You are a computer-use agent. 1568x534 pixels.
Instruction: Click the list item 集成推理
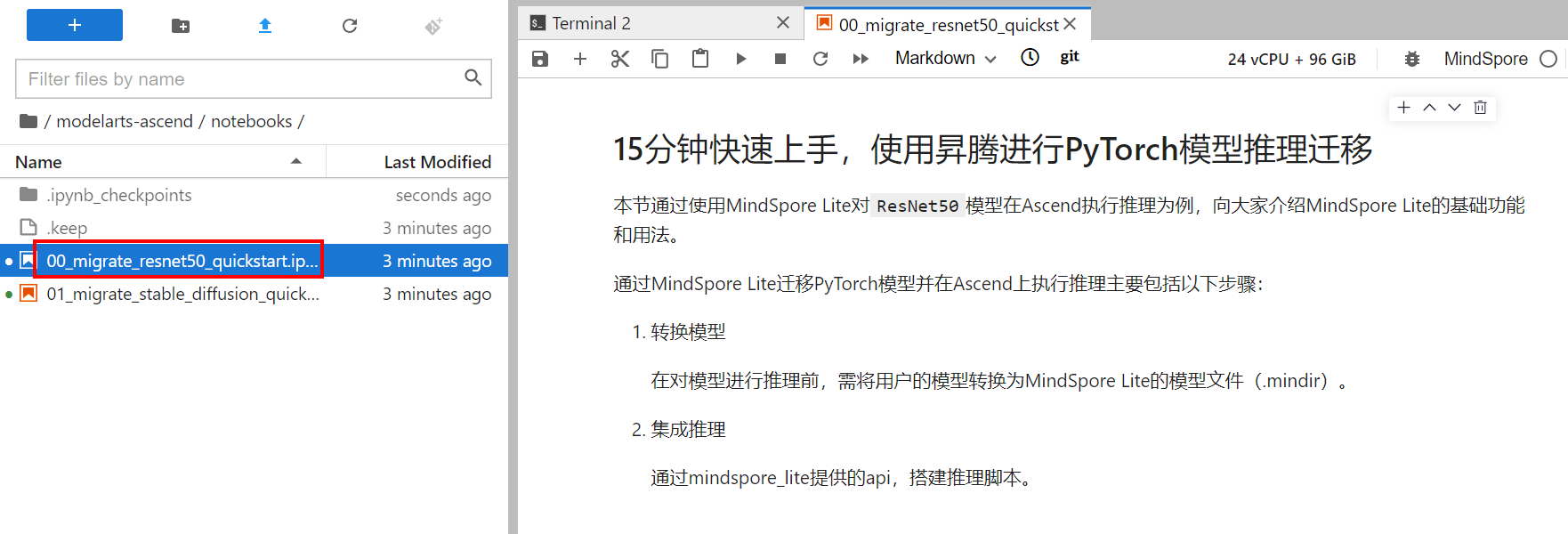point(688,430)
